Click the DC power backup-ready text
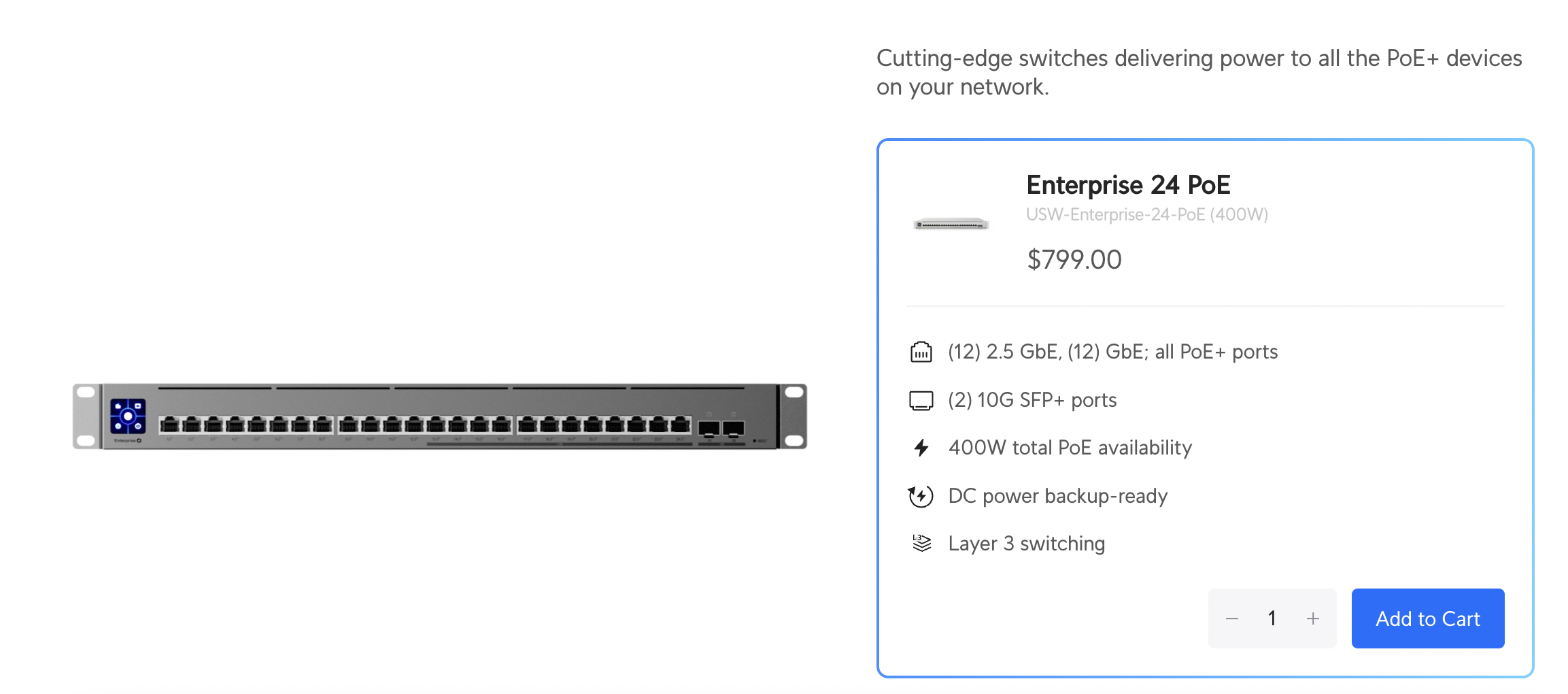1568x694 pixels. pos(1057,496)
